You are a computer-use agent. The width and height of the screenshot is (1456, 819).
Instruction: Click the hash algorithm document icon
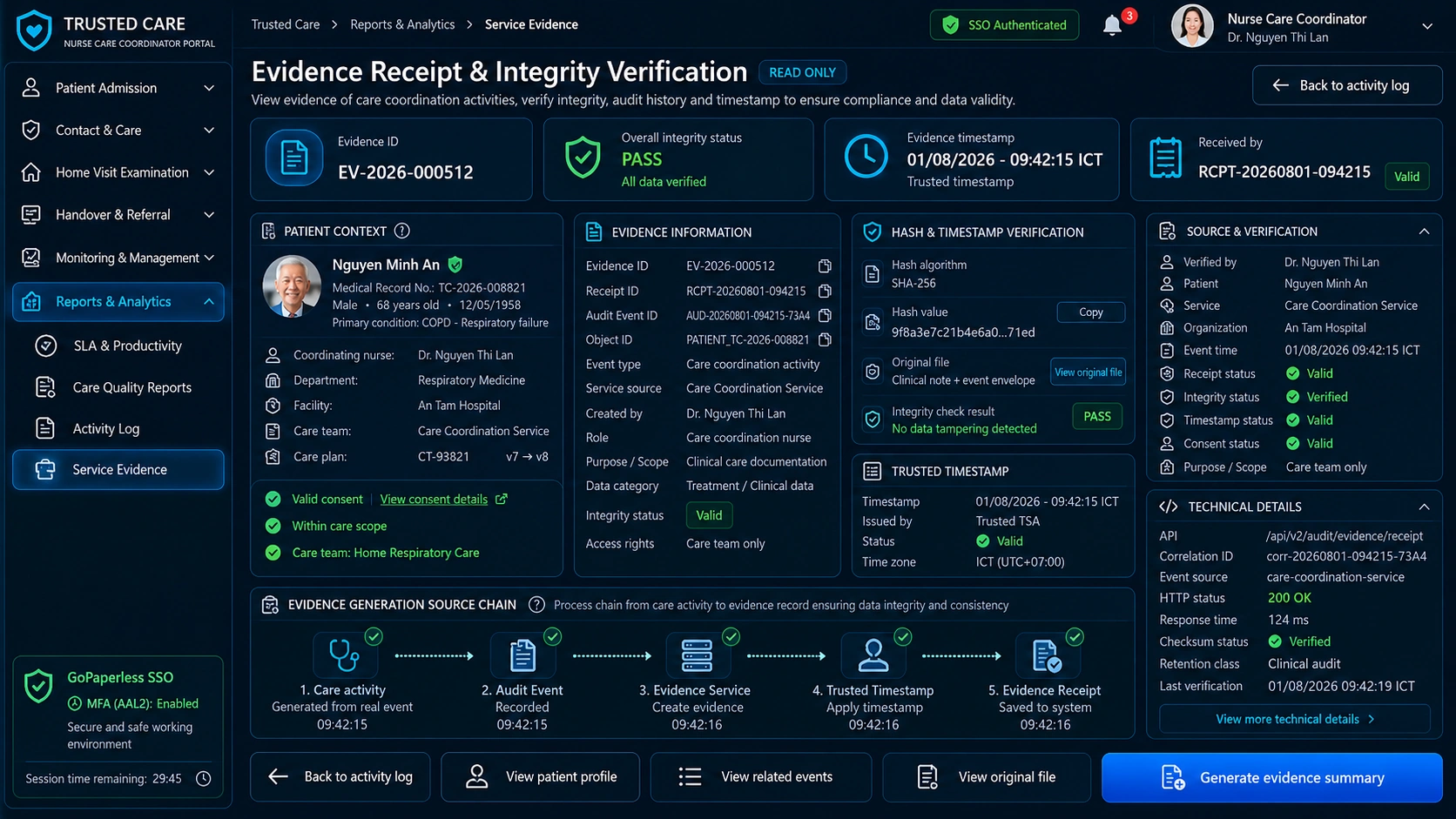click(x=873, y=274)
